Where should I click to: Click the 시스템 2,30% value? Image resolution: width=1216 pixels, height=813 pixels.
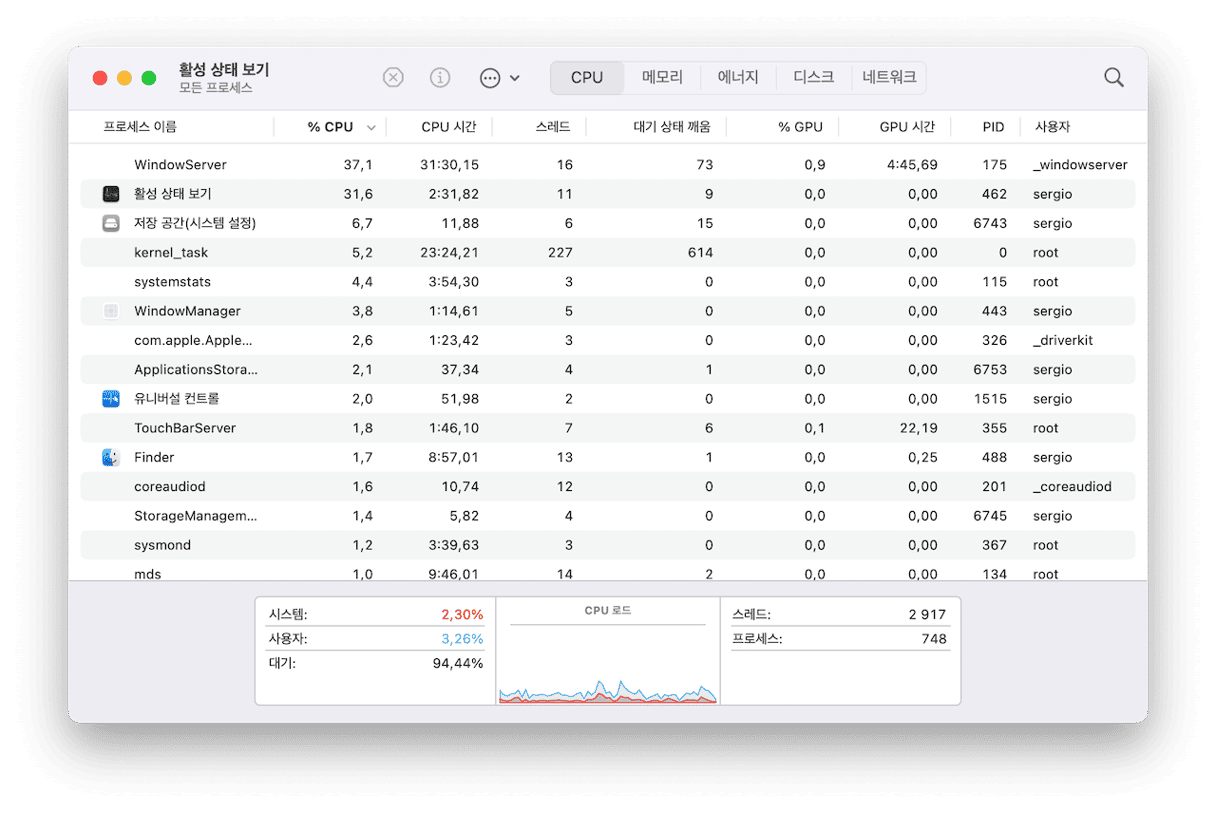462,614
